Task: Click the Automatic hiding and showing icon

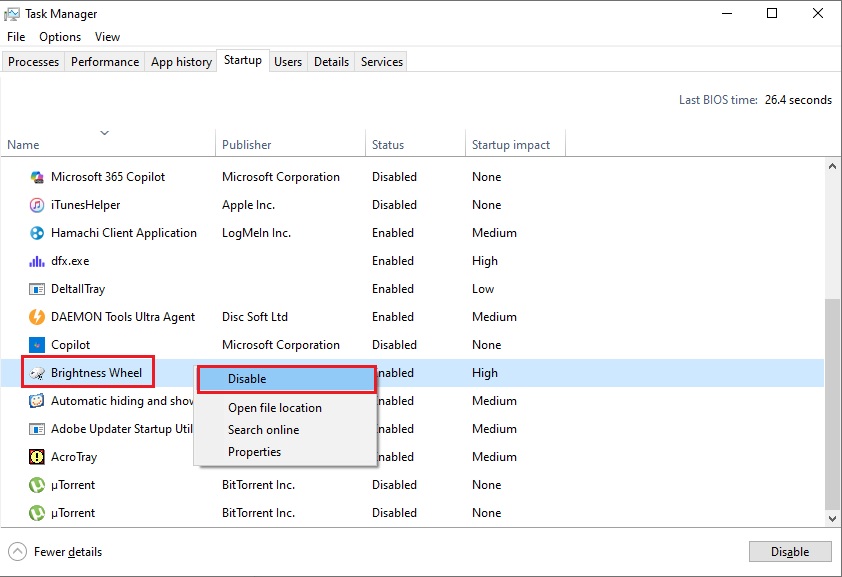Action: coord(37,401)
